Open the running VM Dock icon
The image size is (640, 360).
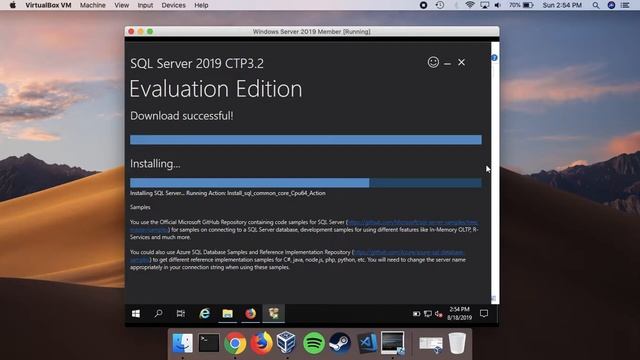coord(393,343)
